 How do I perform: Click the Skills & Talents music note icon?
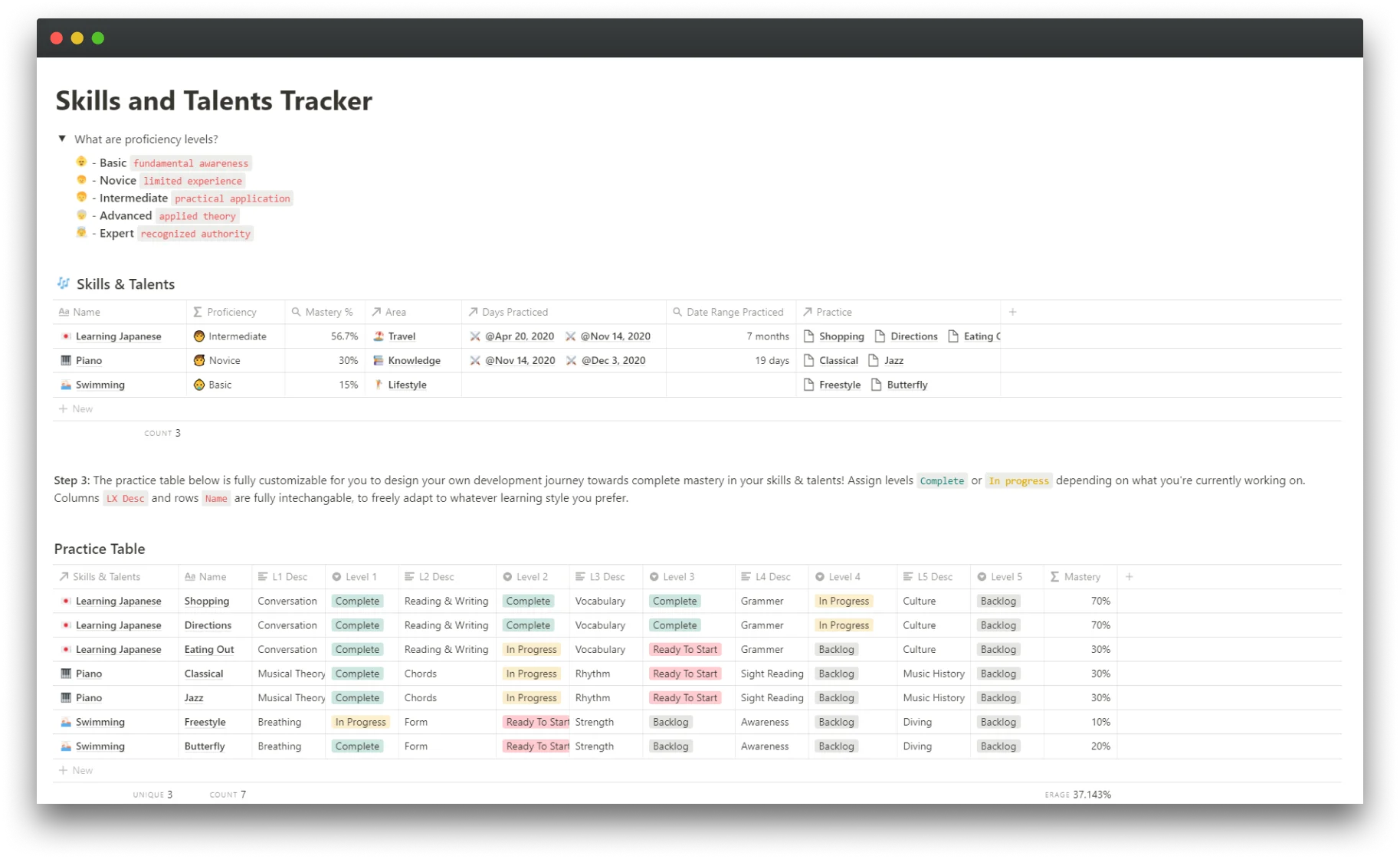coord(64,284)
